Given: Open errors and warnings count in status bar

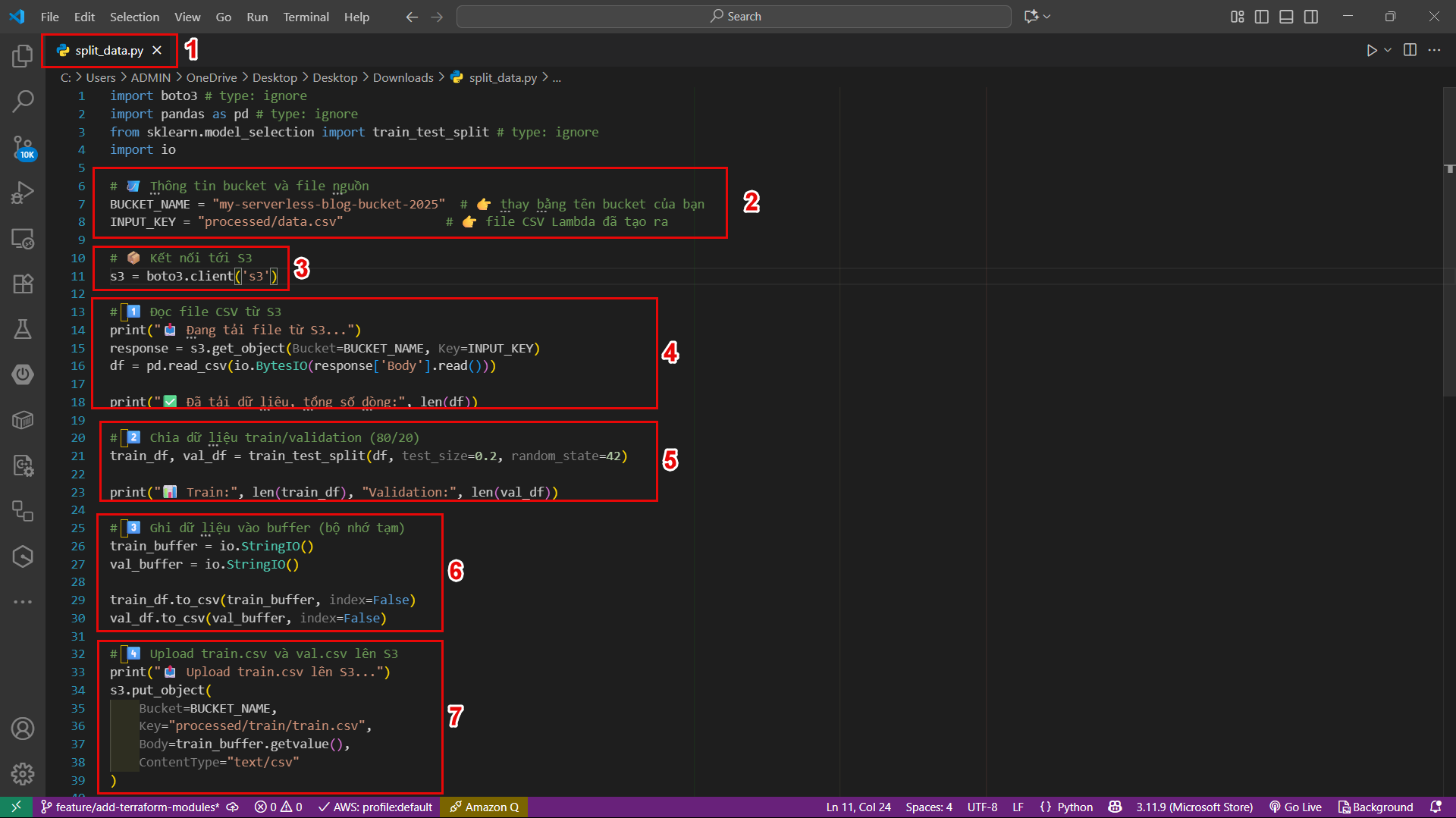Looking at the screenshot, I should 278,807.
